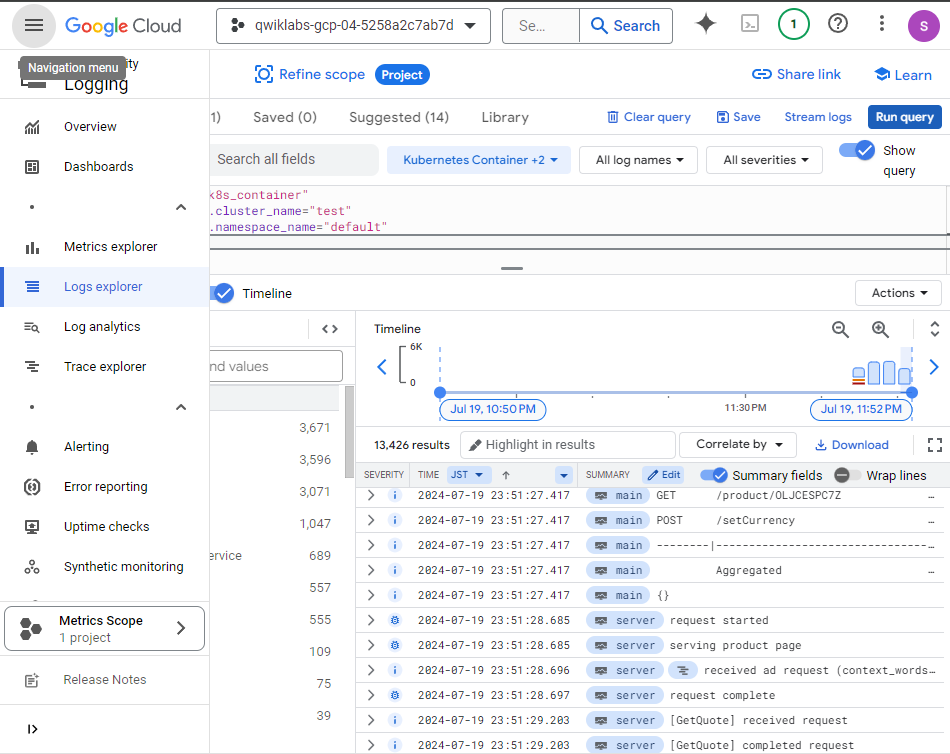Open Logs explorer in sidebar
This screenshot has width=950, height=754.
[x=104, y=287]
